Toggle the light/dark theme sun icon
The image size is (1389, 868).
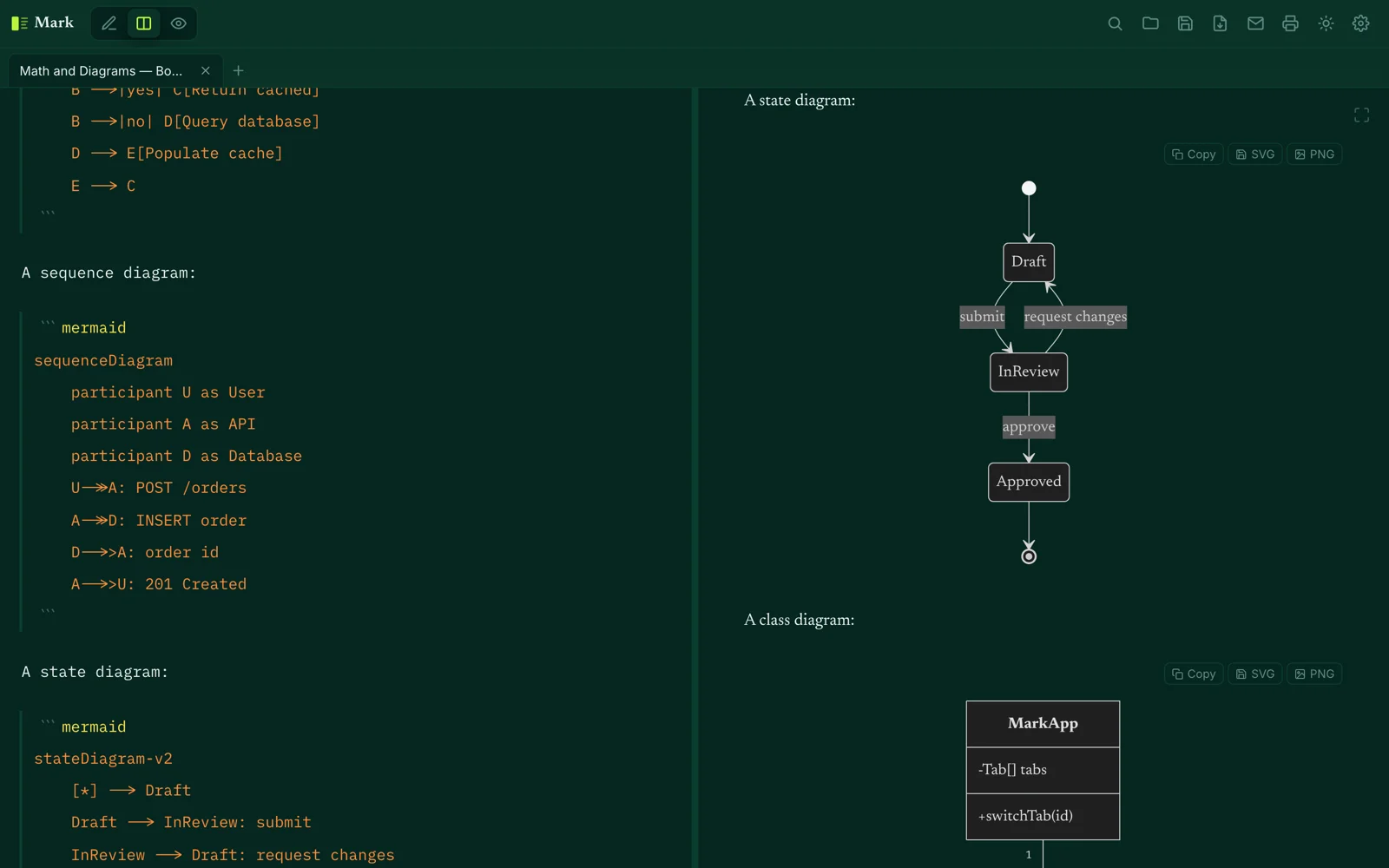[x=1326, y=23]
